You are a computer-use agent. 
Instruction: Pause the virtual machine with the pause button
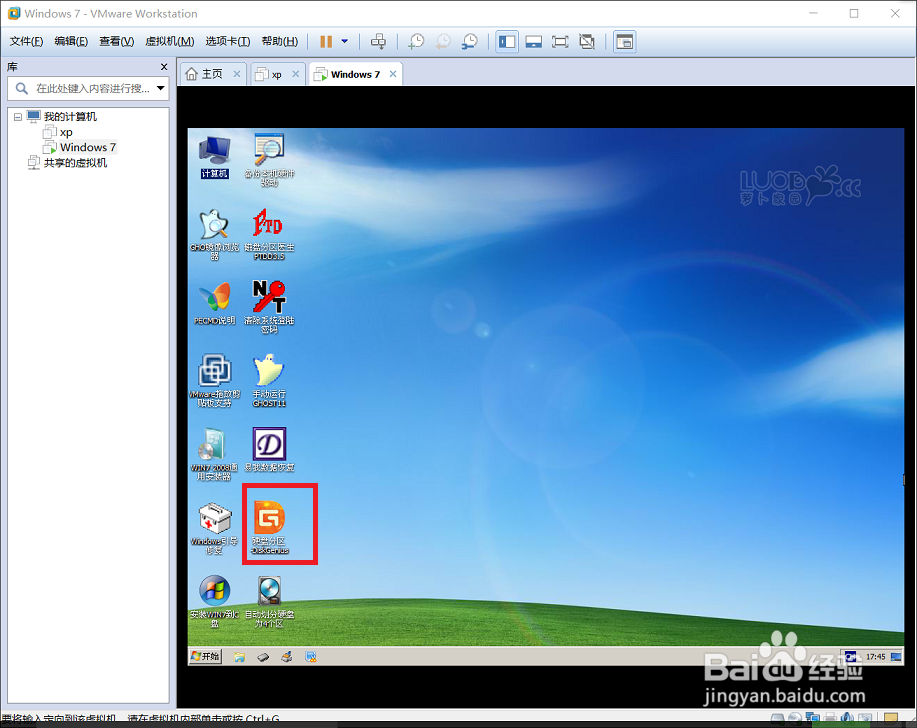coord(326,42)
